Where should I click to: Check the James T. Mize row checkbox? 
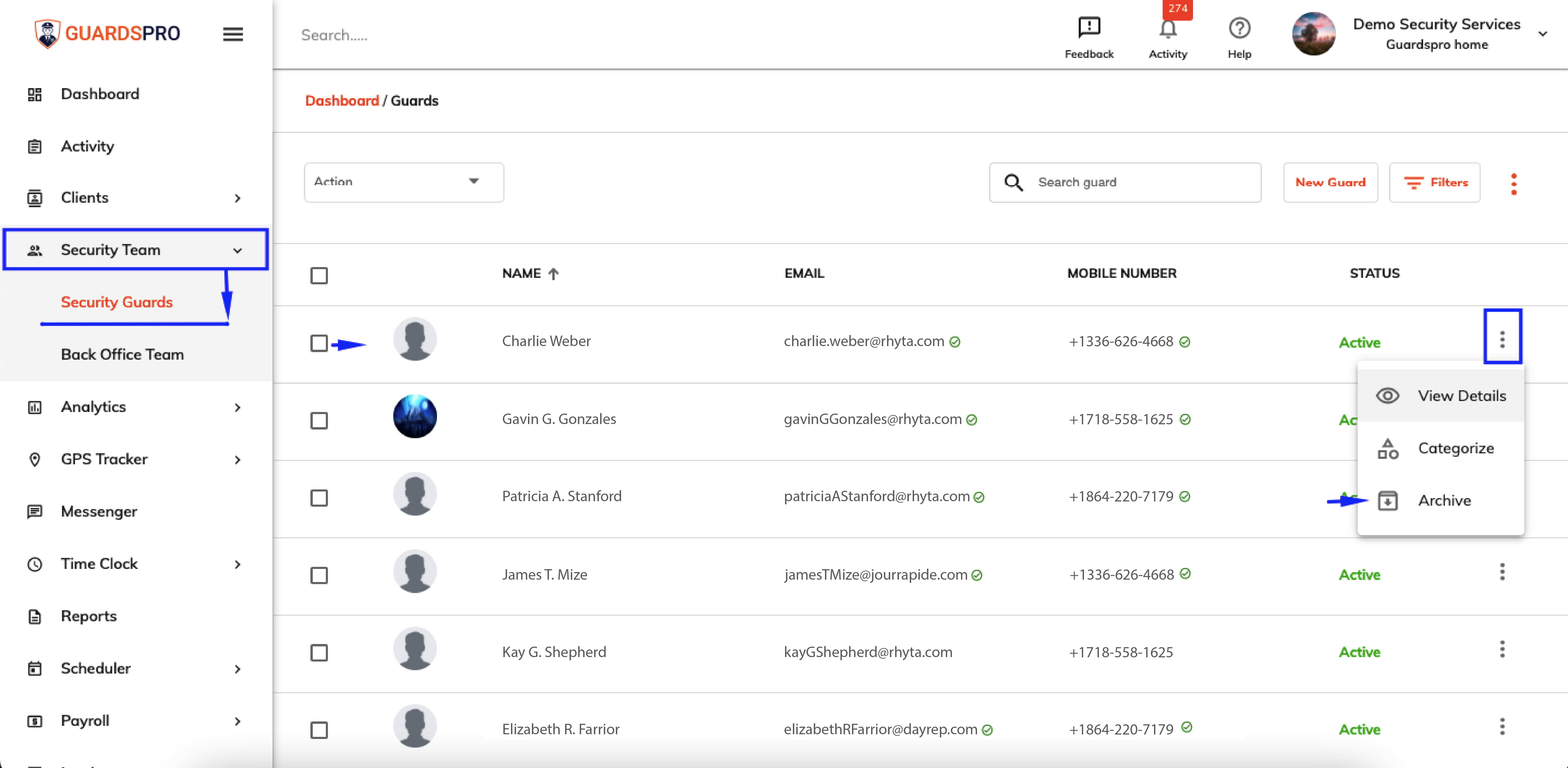pyautogui.click(x=319, y=575)
